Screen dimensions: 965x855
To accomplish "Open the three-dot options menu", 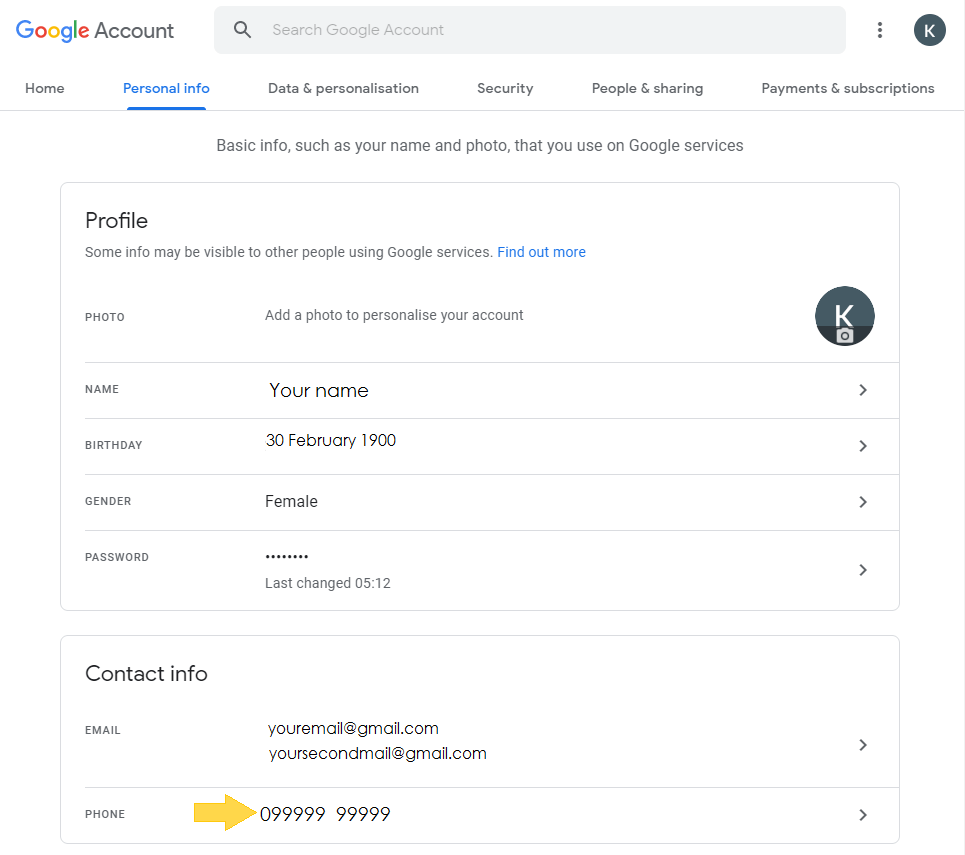I will 880,30.
